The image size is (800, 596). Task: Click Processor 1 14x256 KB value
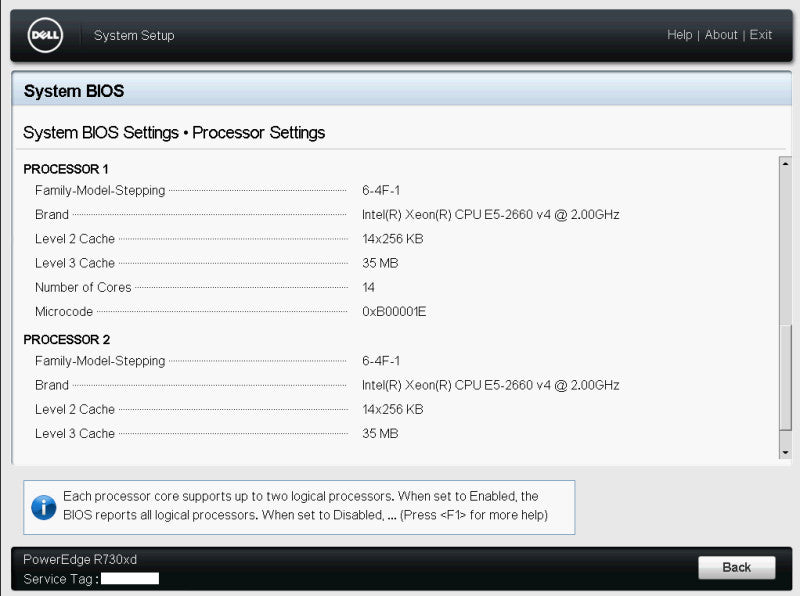393,239
